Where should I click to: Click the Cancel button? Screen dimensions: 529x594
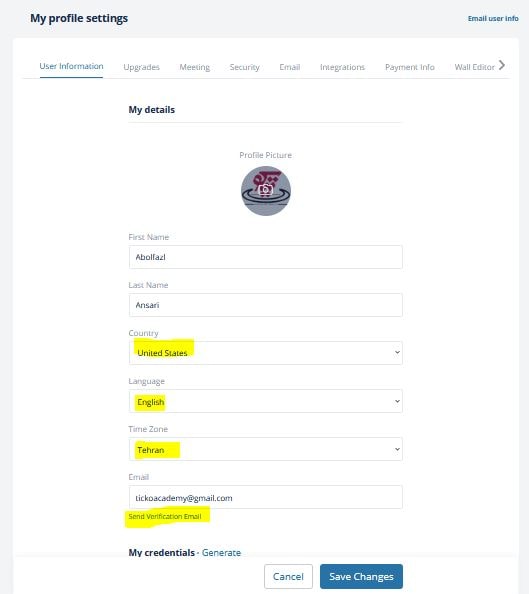(x=288, y=576)
